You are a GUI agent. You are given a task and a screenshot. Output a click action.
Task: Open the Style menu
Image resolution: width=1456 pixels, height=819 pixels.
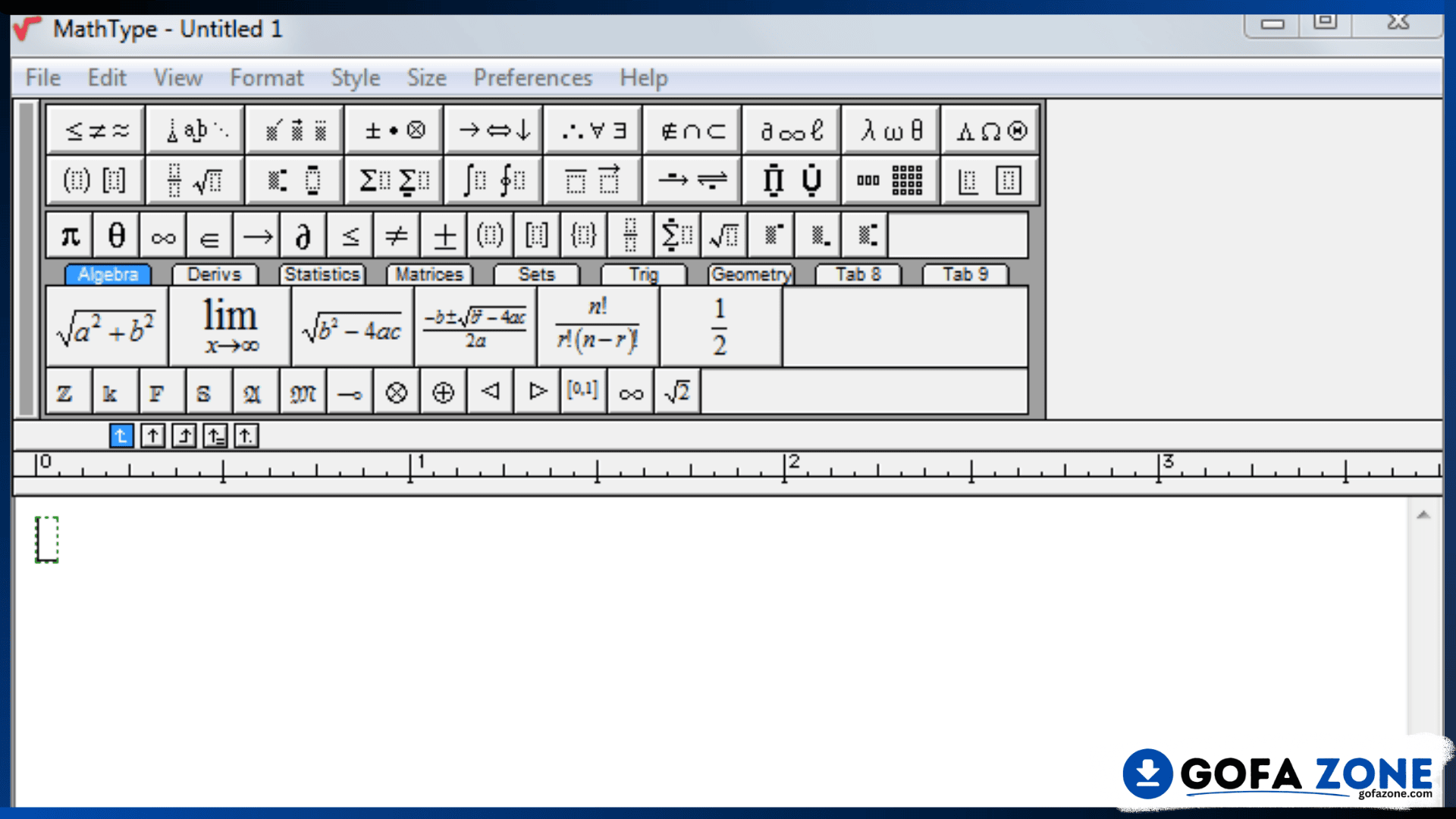(x=355, y=77)
